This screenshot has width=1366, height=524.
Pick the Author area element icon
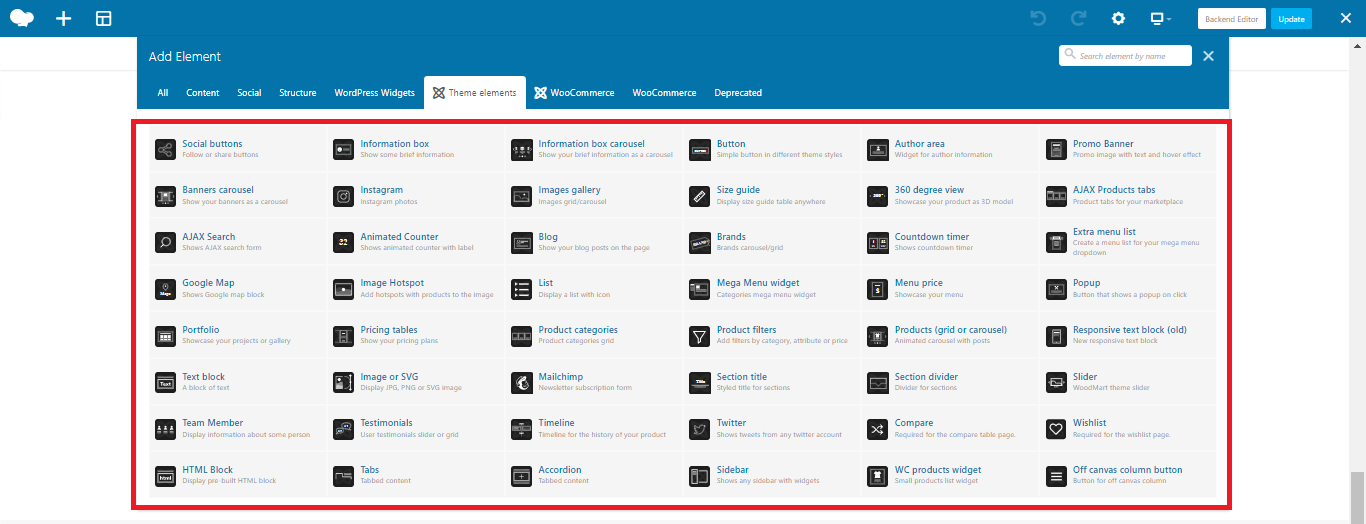[877, 149]
